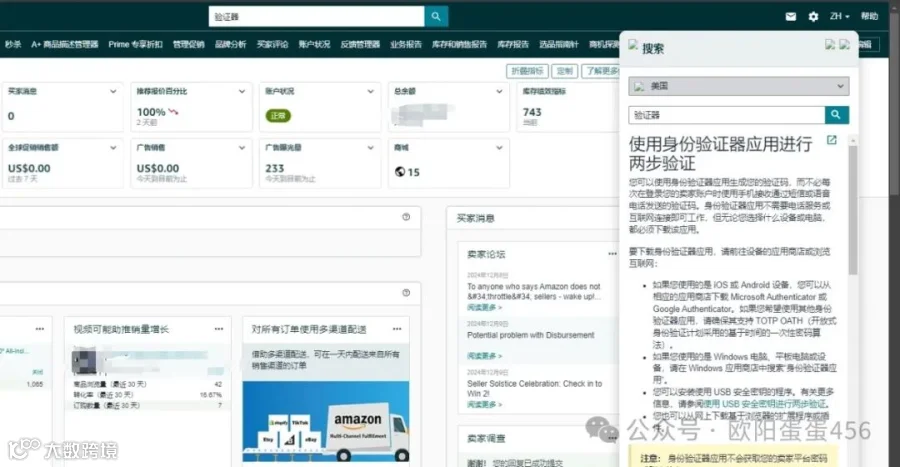Open 使用 USB 安全密钥进行两步验证 link
This screenshot has width=900, height=467.
765,404
